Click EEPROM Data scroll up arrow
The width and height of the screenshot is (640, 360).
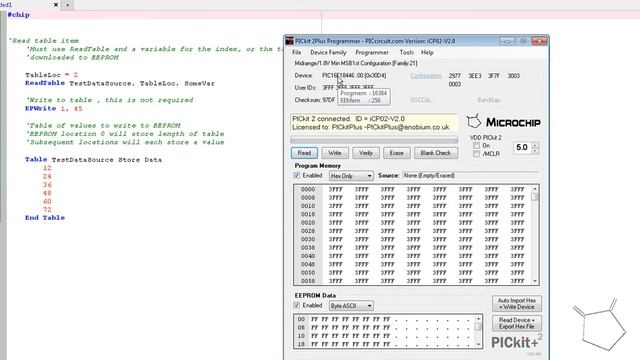(478, 319)
